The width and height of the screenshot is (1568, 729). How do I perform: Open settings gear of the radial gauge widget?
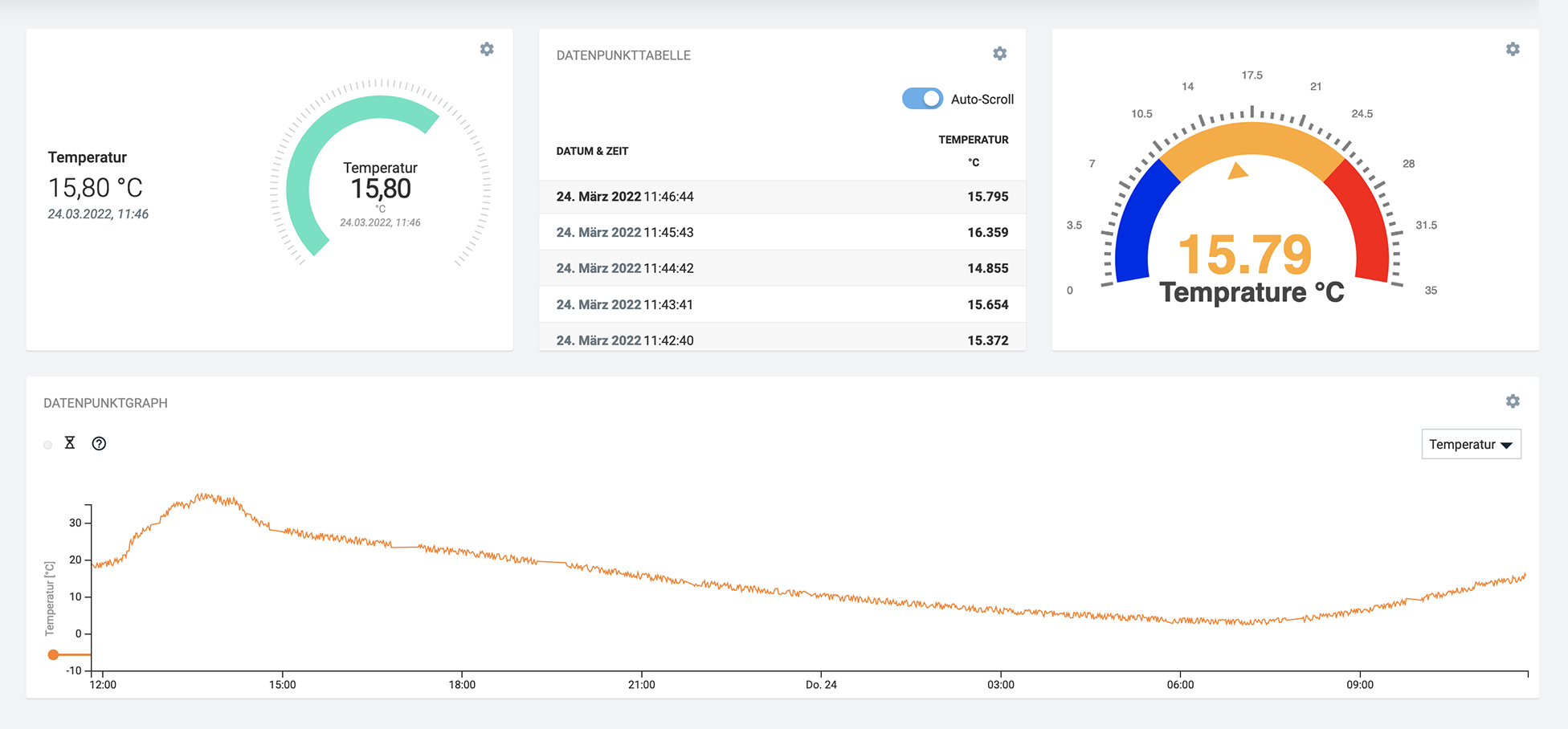point(1513,49)
